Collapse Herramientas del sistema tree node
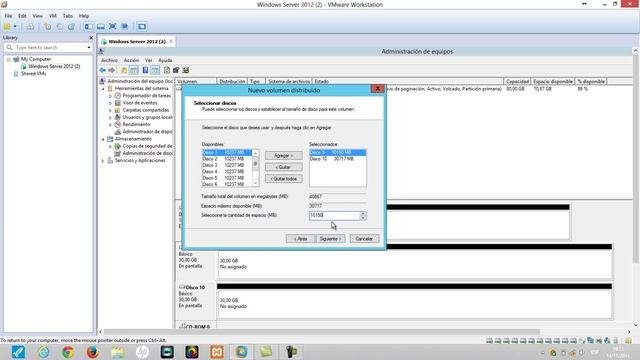The image size is (640, 360). click(x=103, y=89)
